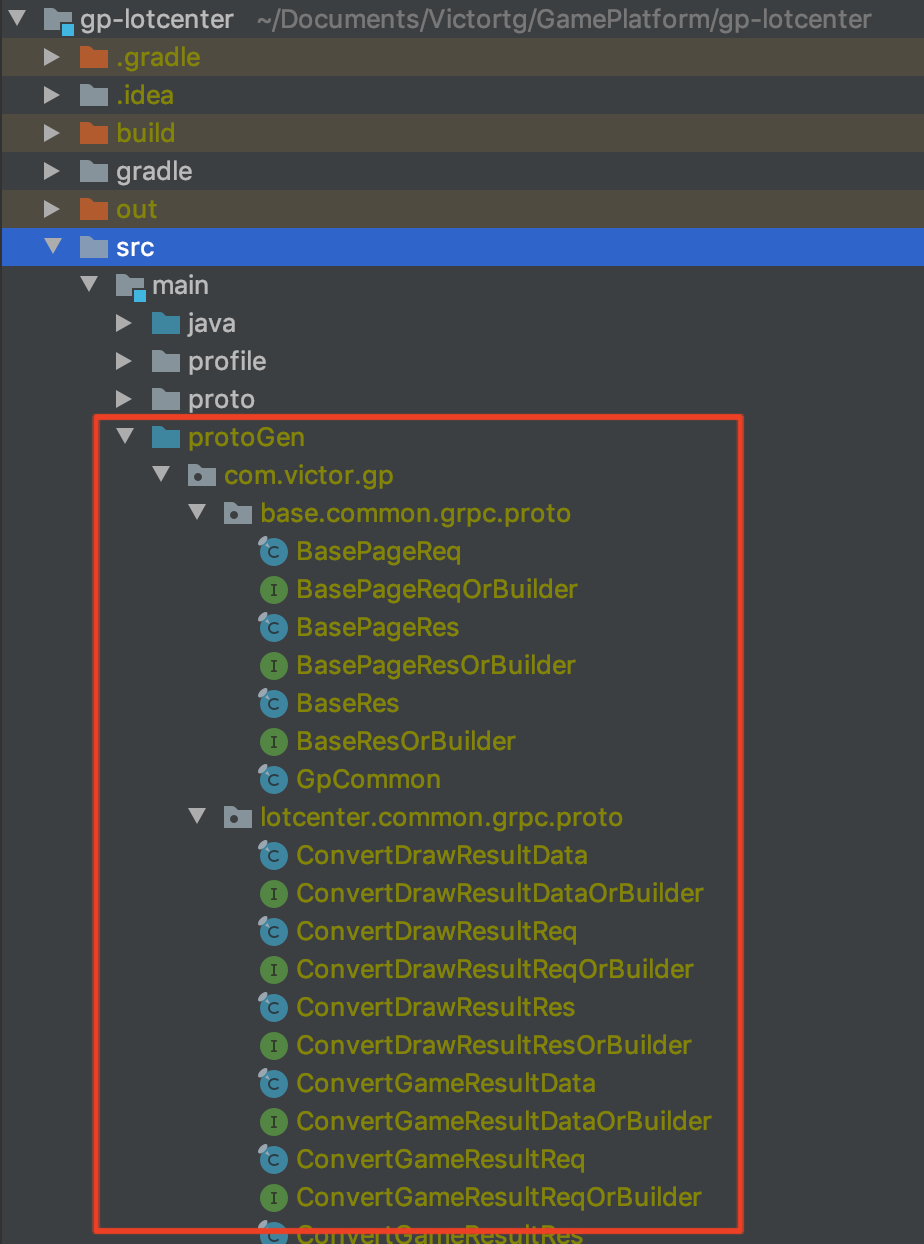924x1244 pixels.
Task: Click the interface icon beside BasePageReqOrBuilder
Action: pyautogui.click(x=273, y=590)
